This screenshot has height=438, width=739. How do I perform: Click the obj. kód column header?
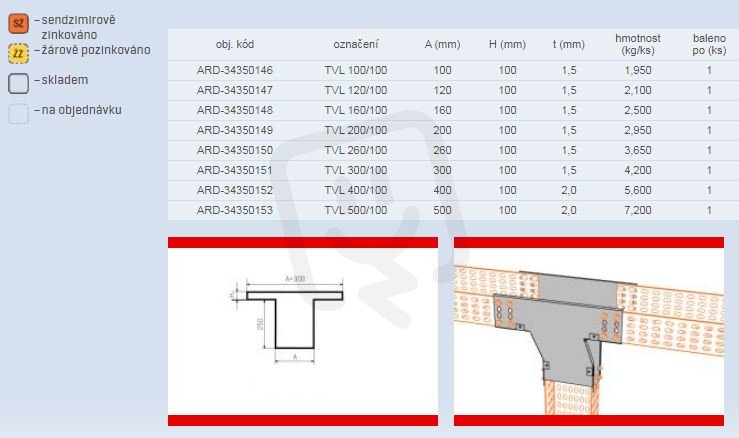[235, 44]
